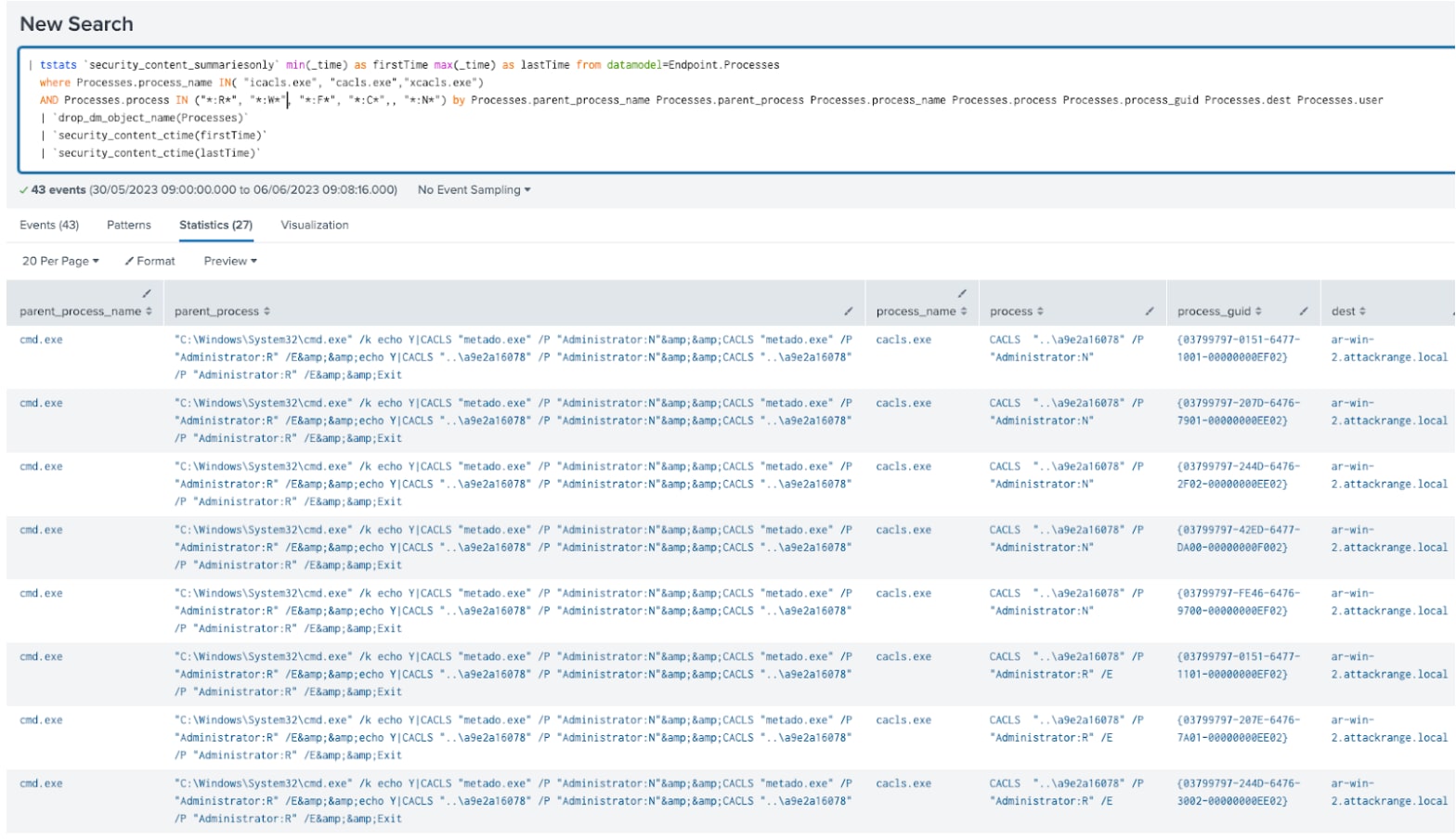Edit the process_guid column via its pencil icon
This screenshot has width=1456, height=839.
[1304, 311]
